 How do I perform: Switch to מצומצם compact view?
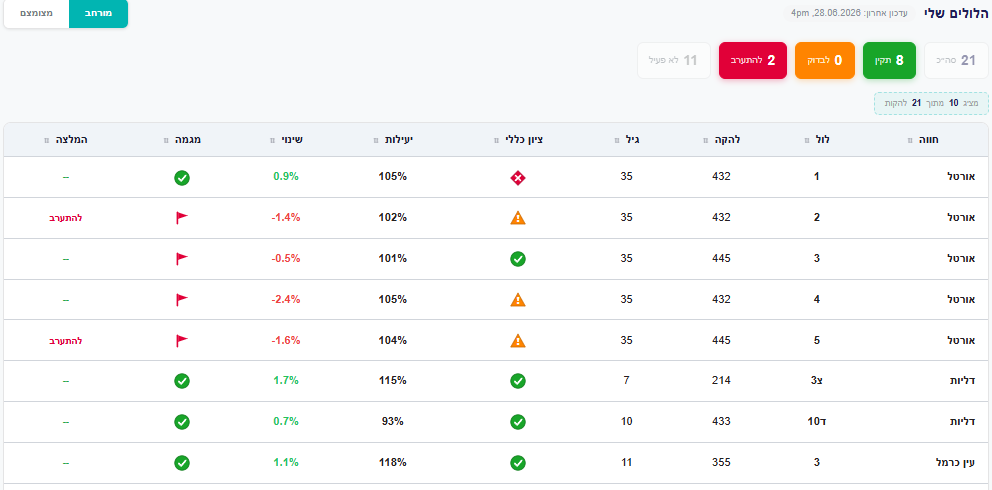[x=37, y=14]
